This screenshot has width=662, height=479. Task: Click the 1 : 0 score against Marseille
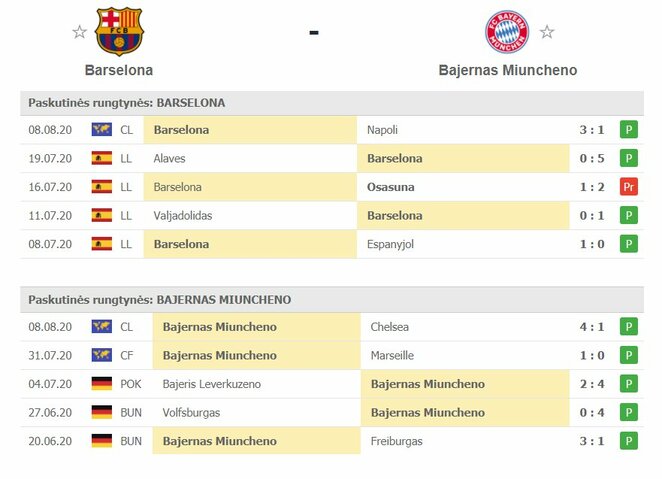(x=590, y=355)
